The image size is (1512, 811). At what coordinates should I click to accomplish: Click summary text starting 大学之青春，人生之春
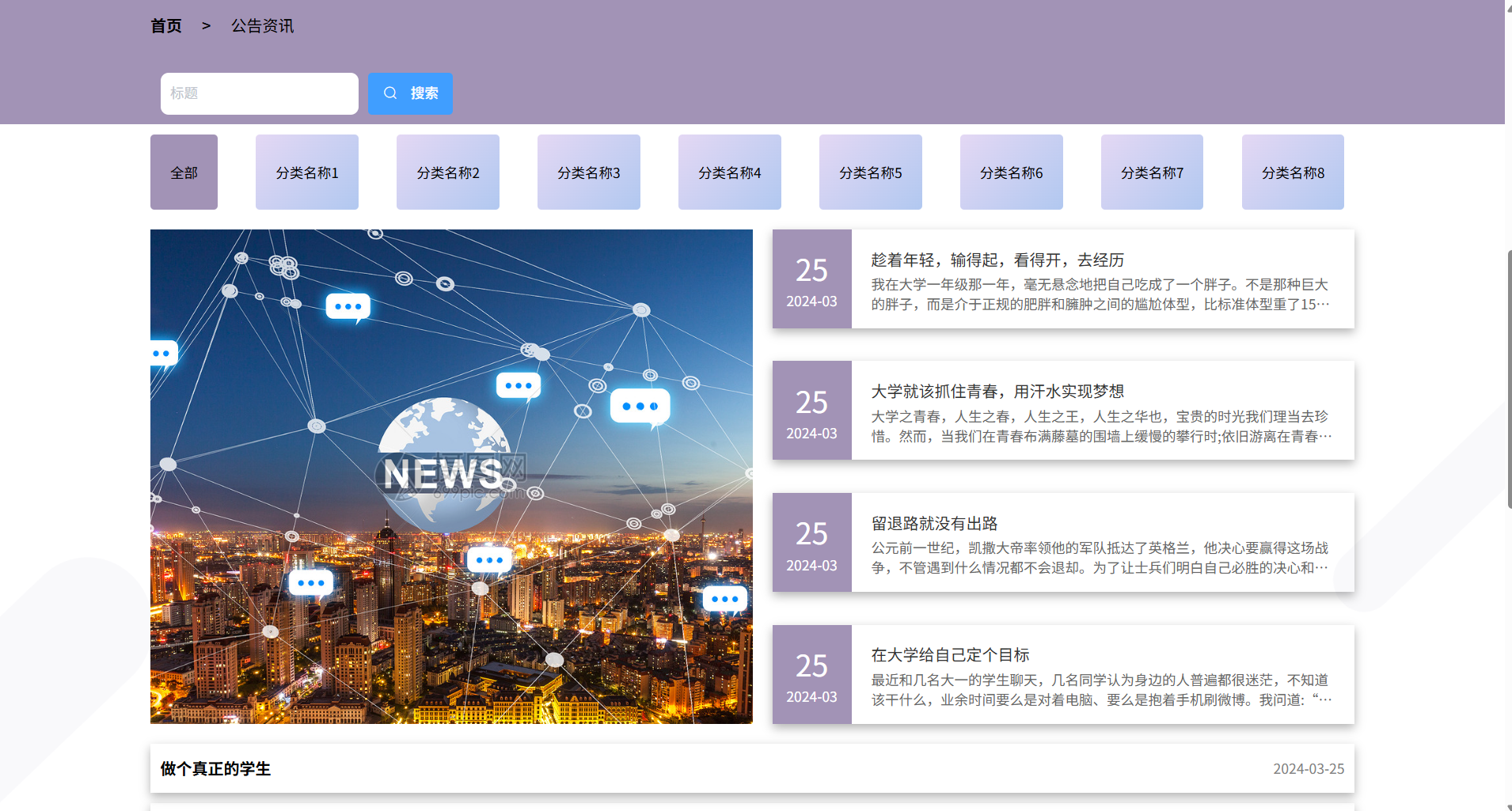pos(1100,426)
